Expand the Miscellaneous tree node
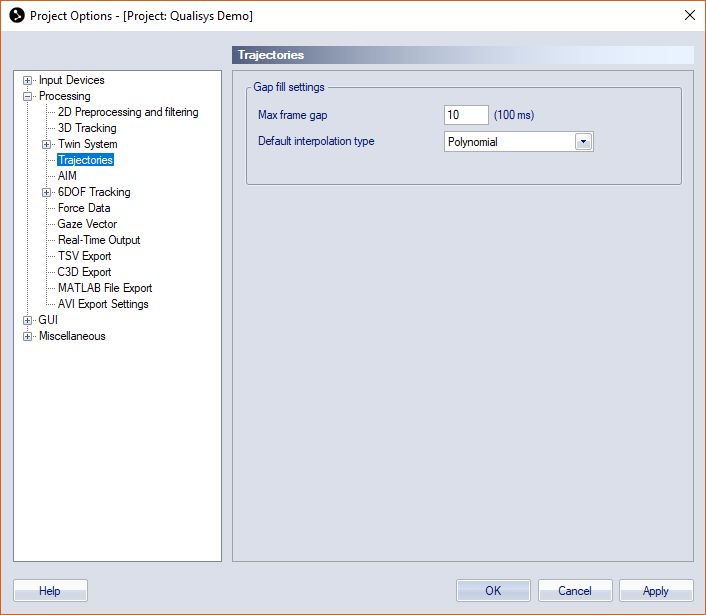Viewport: 706px width, 615px height. coord(27,337)
